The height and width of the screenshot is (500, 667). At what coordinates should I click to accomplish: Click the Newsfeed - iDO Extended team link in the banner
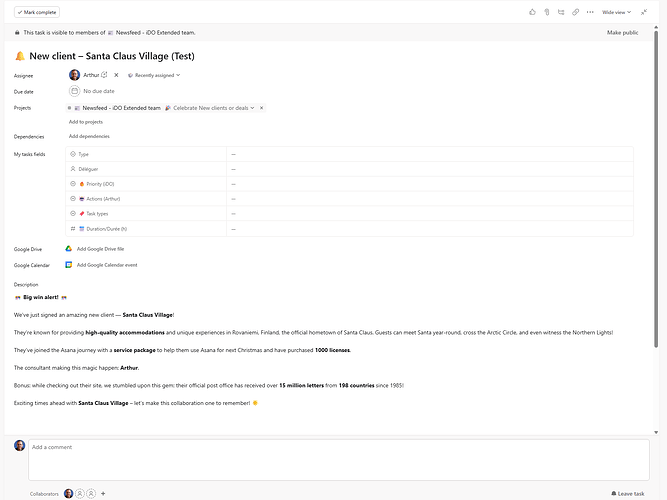pyautogui.click(x=155, y=33)
